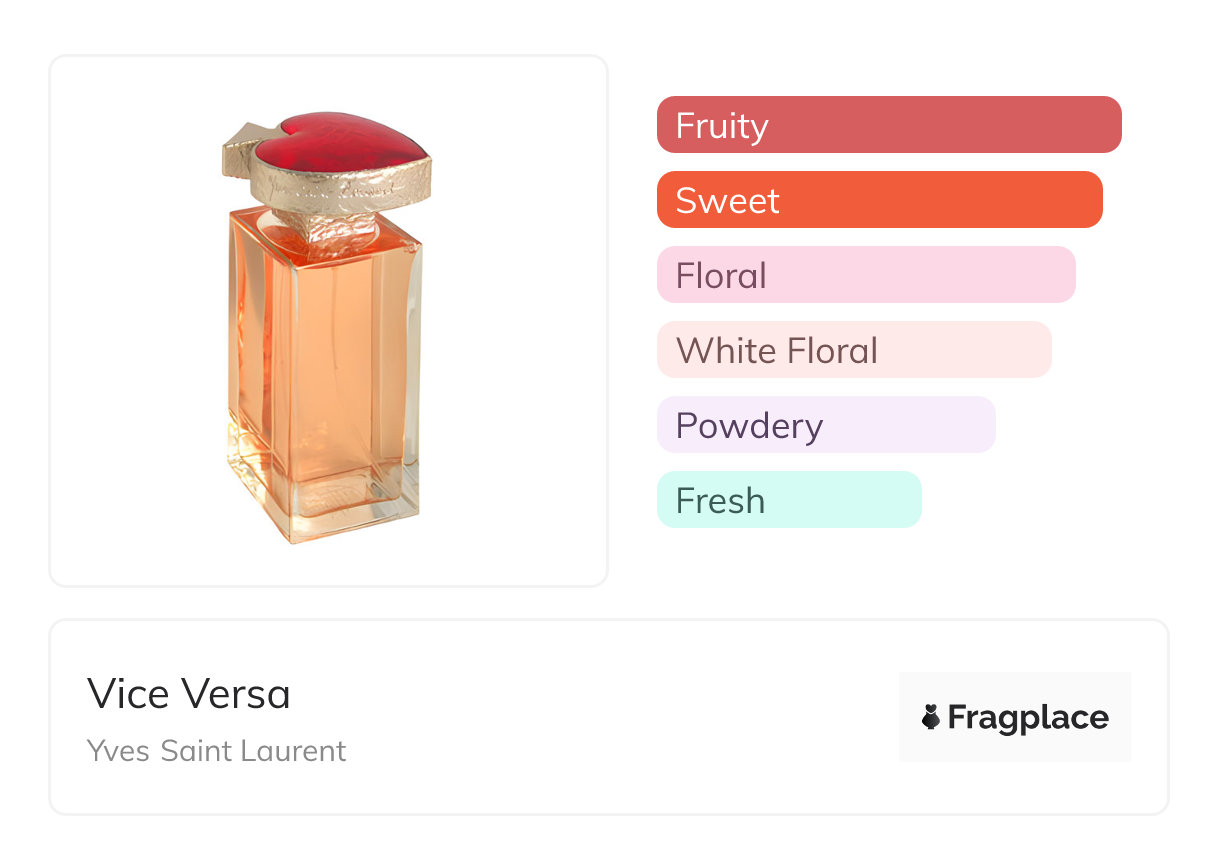Click the blank space below the Fresh bar
The image size is (1218, 864).
pos(790,560)
